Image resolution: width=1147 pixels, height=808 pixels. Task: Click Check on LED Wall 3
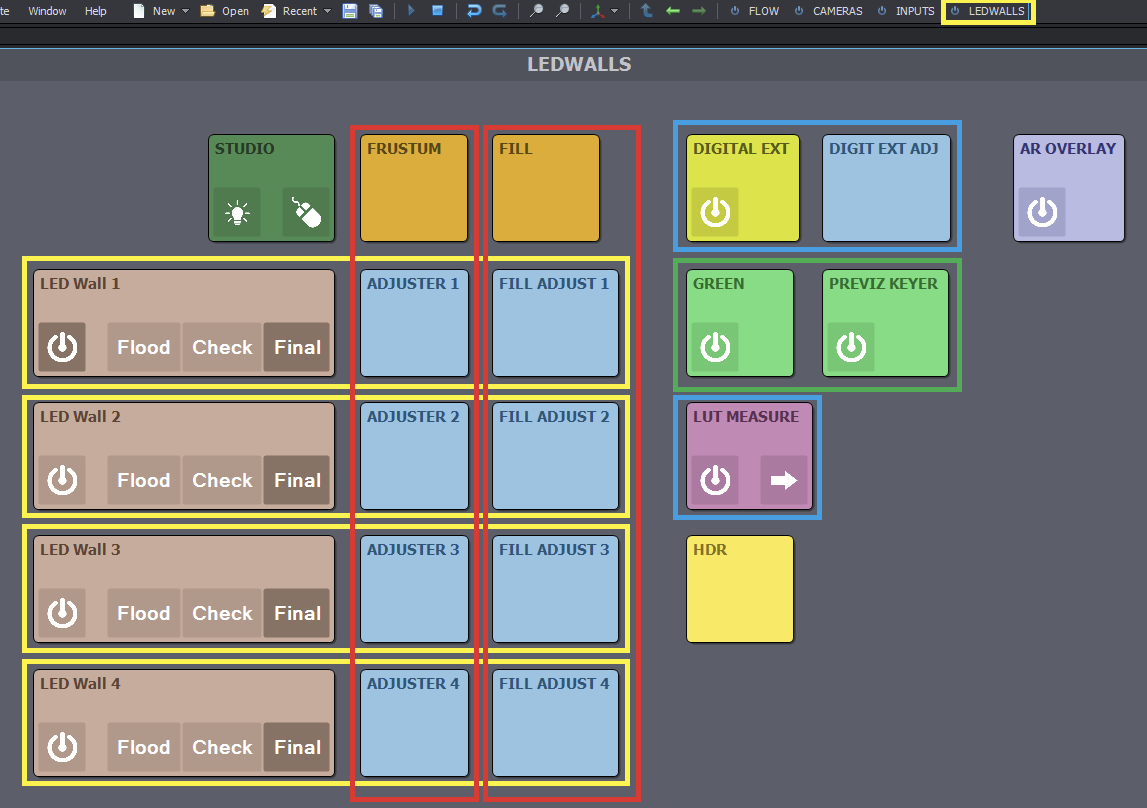tap(222, 613)
